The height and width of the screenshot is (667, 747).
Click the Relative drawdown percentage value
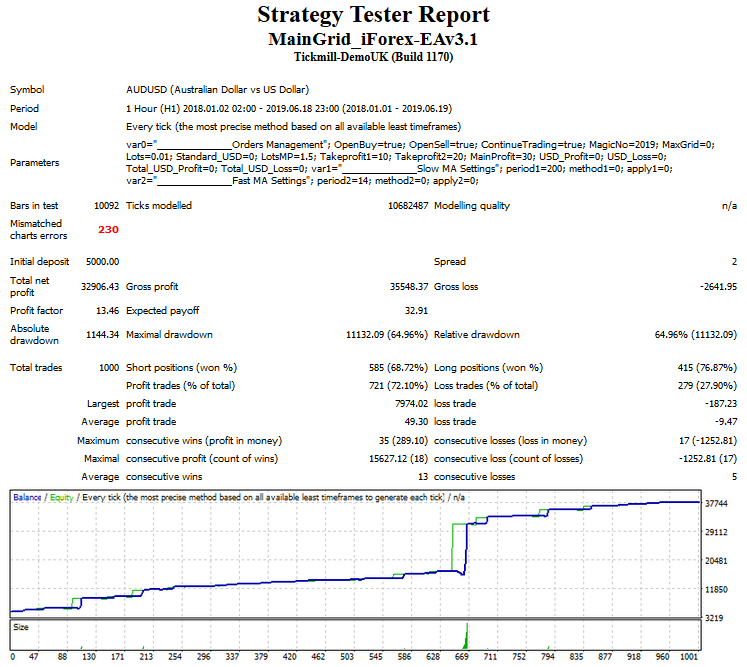(696, 335)
